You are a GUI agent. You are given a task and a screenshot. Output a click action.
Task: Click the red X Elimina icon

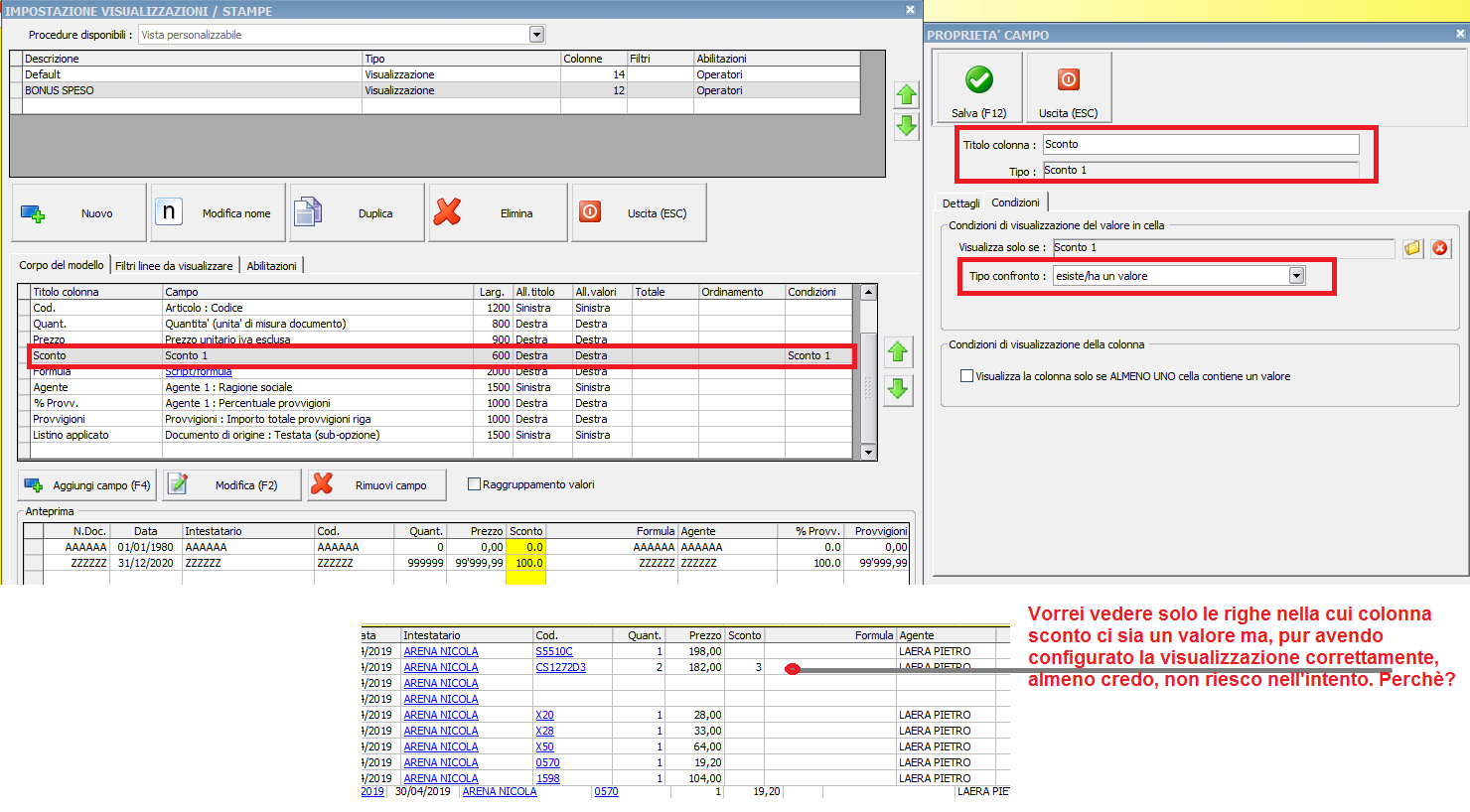point(447,212)
